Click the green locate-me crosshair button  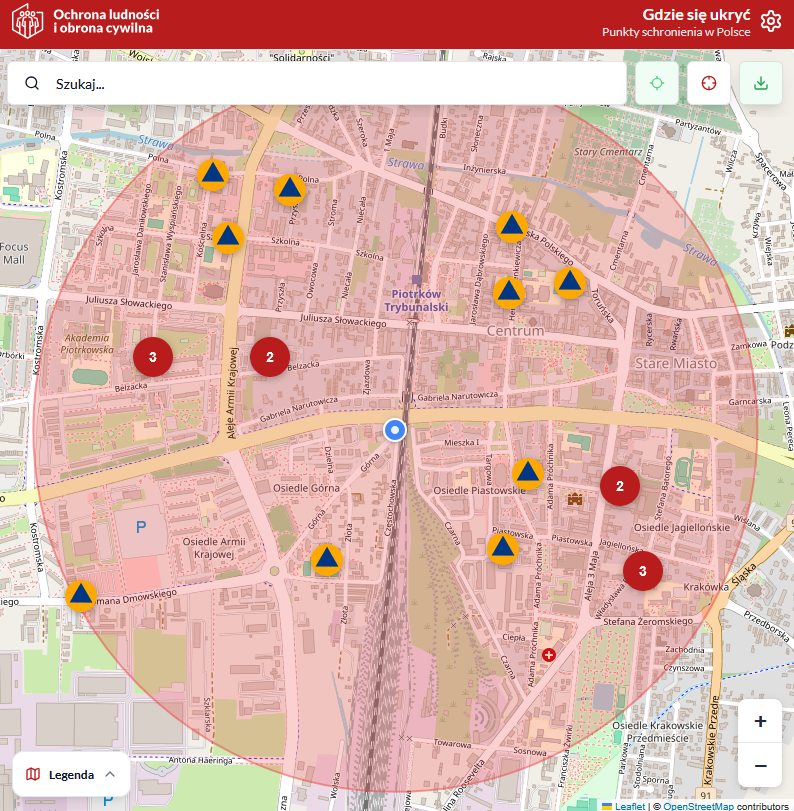point(656,83)
